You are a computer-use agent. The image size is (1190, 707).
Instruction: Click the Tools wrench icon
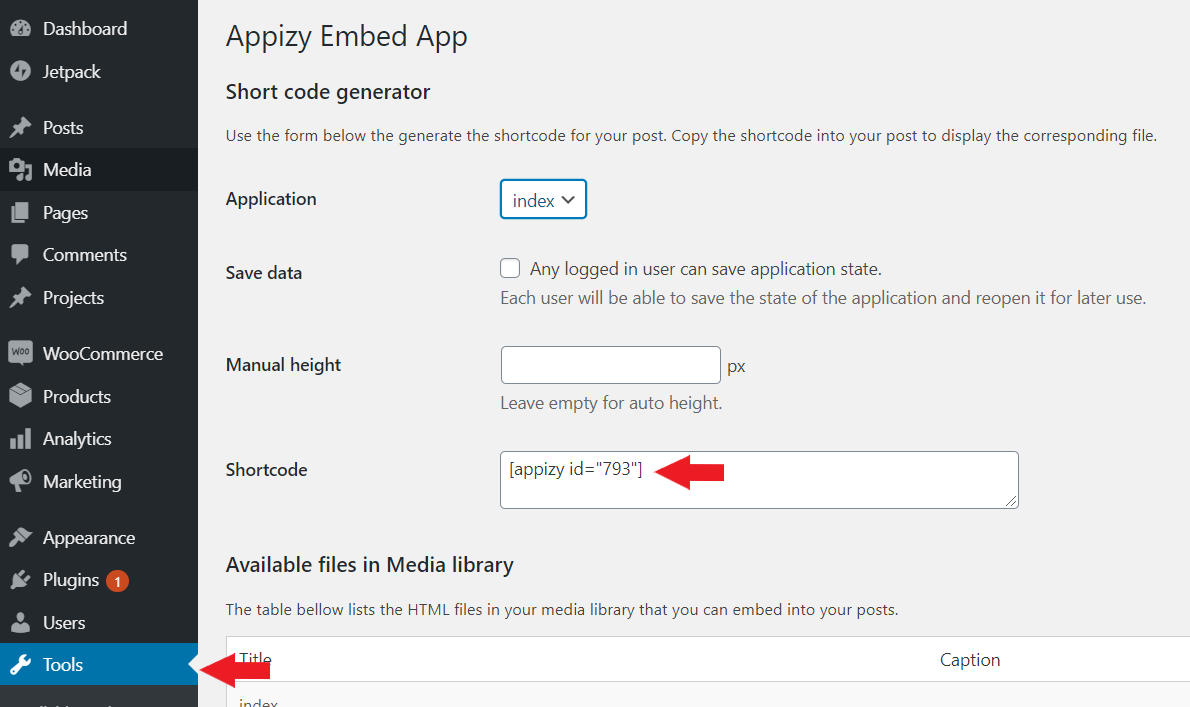pos(20,665)
